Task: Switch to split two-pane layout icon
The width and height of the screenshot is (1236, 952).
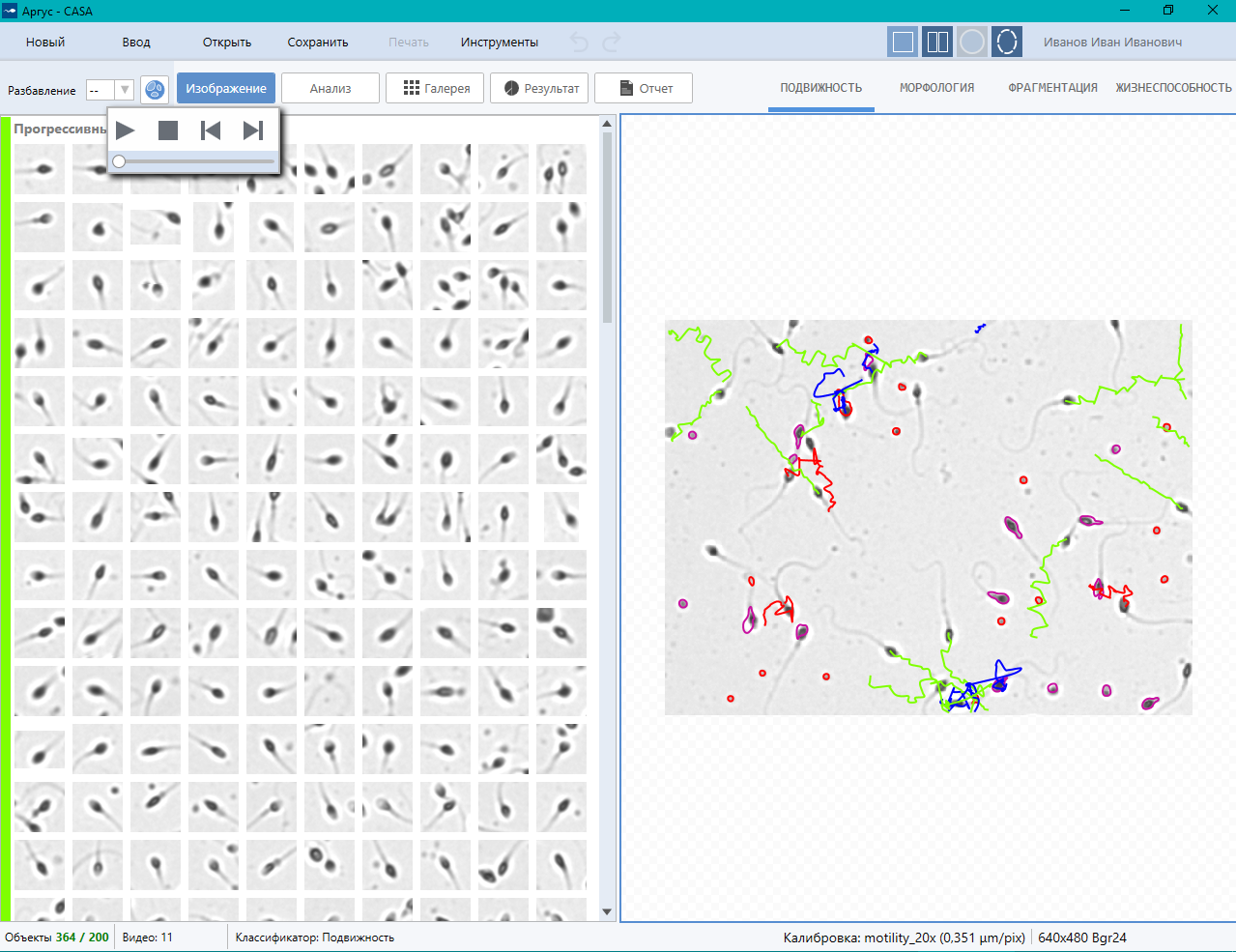Action: [x=937, y=43]
